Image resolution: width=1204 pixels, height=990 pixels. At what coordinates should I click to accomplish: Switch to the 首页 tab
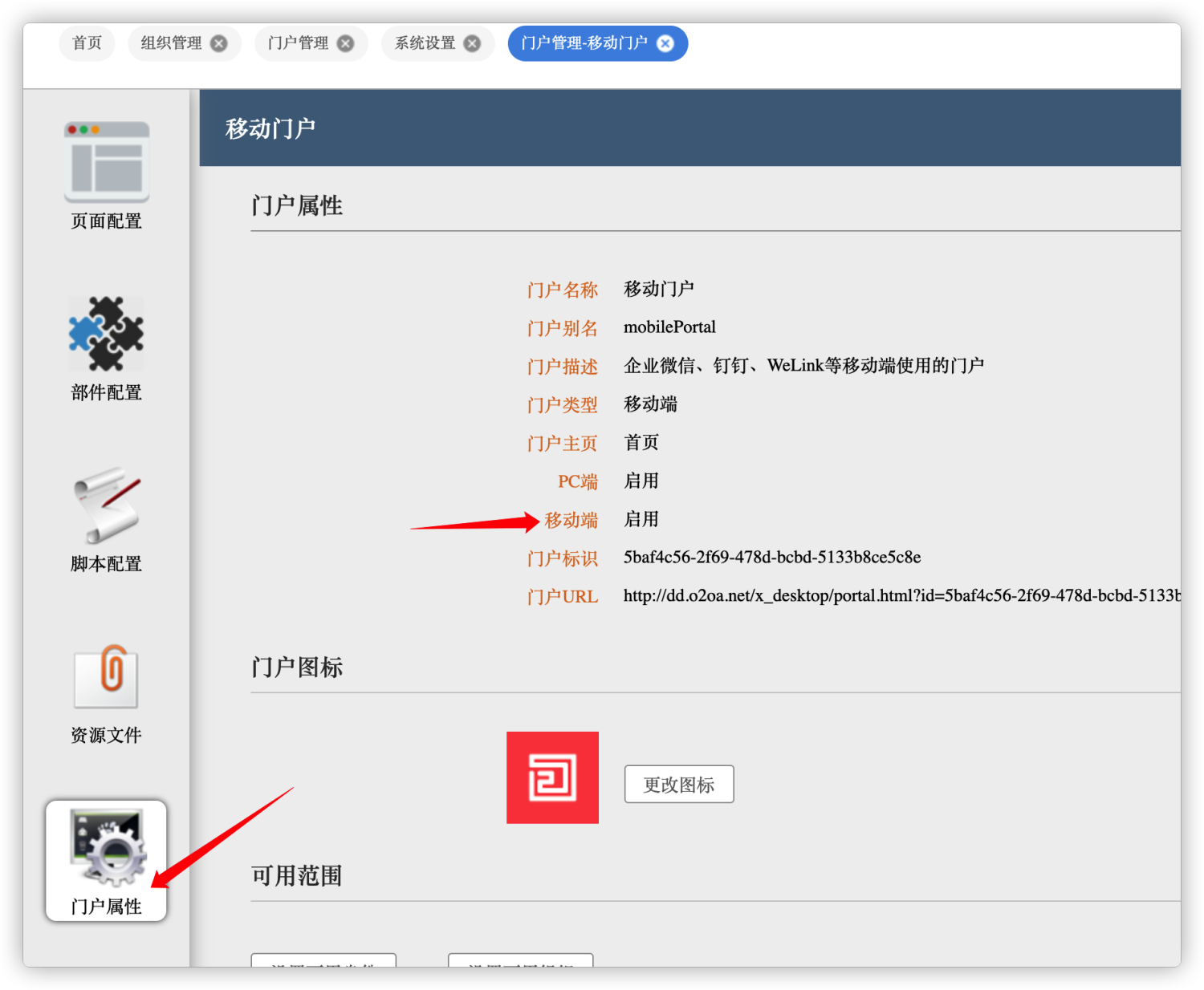point(87,43)
